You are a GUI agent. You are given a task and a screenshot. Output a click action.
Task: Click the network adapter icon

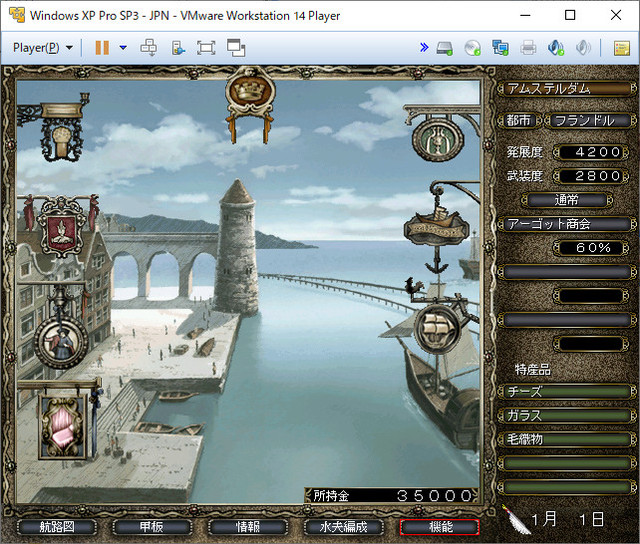click(500, 48)
